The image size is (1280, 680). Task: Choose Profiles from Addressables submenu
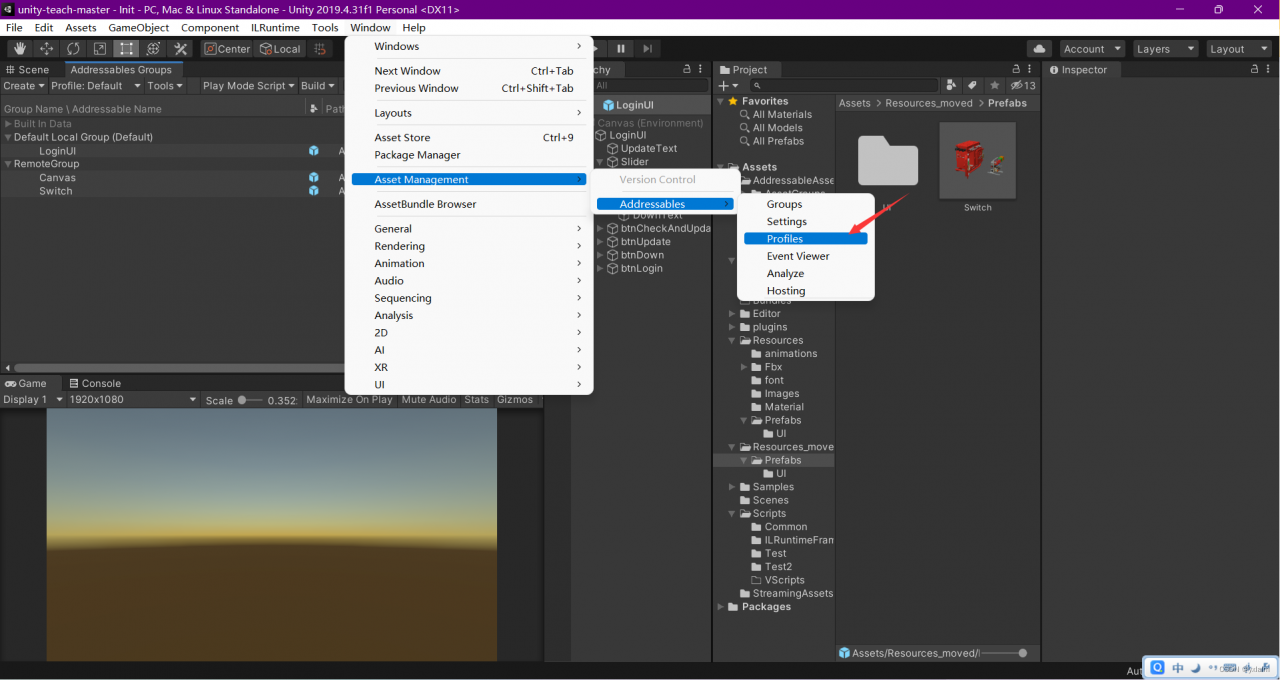pyautogui.click(x=806, y=239)
